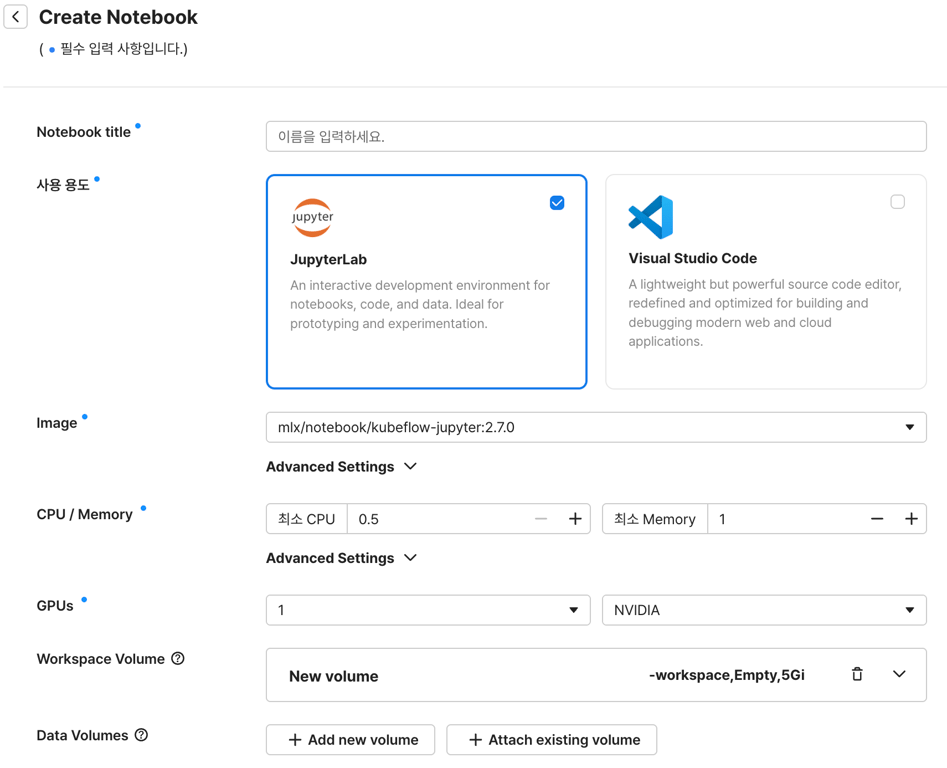Viewport: 947px width, 768px height.
Task: Select the Visual Studio Code usage card
Action: pyautogui.click(x=765, y=280)
